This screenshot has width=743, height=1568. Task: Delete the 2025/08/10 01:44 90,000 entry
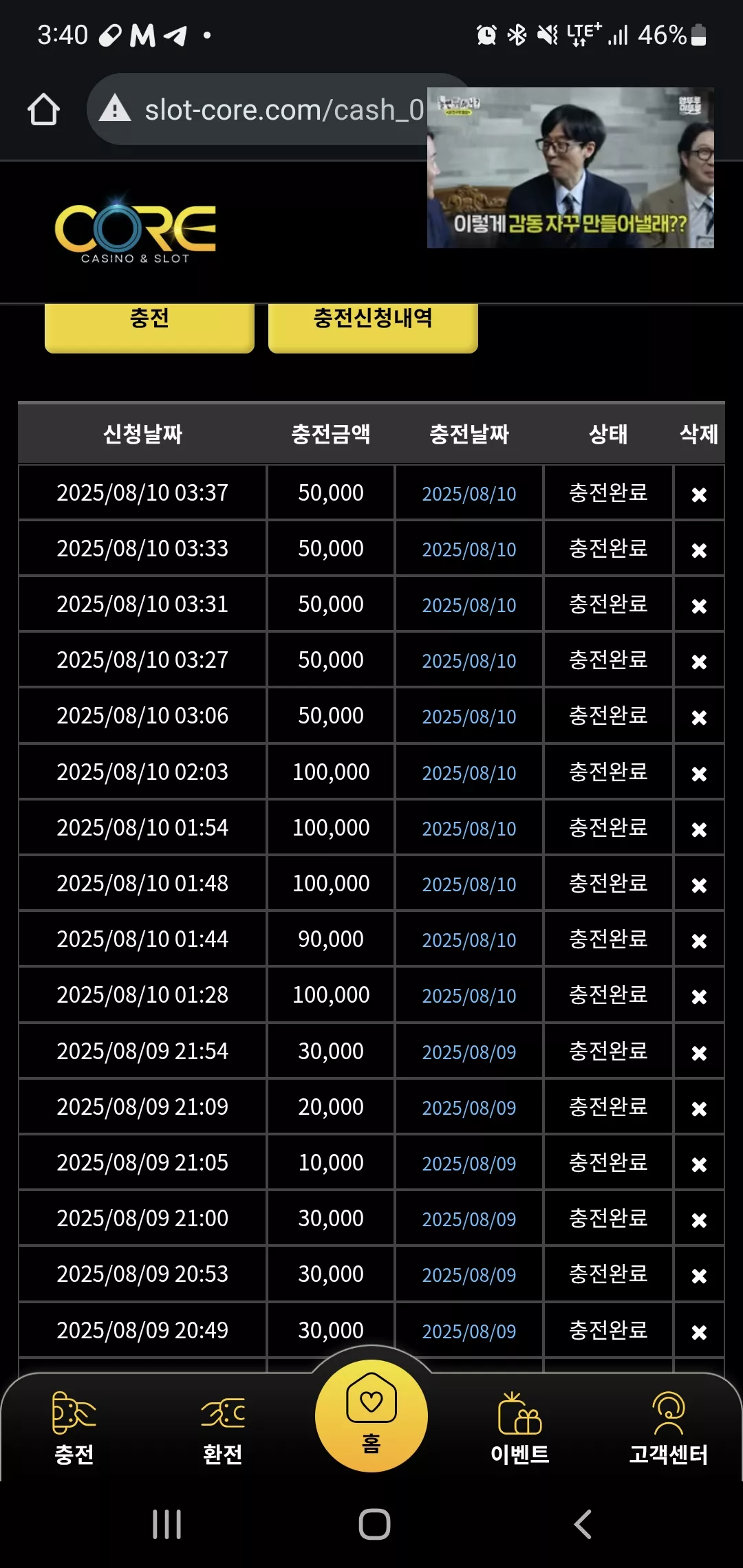(x=699, y=941)
